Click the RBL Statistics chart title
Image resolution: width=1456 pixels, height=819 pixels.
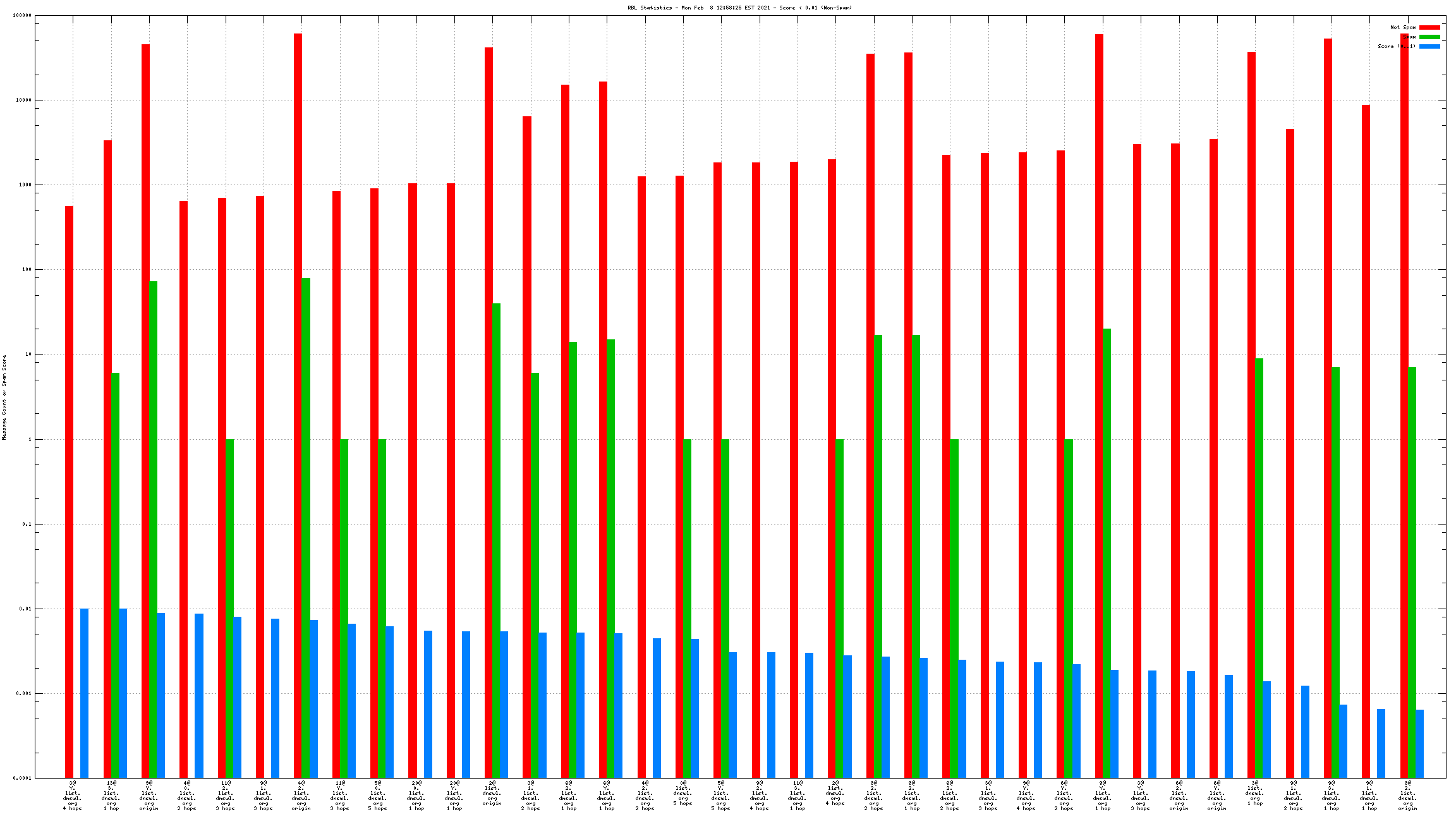point(739,8)
